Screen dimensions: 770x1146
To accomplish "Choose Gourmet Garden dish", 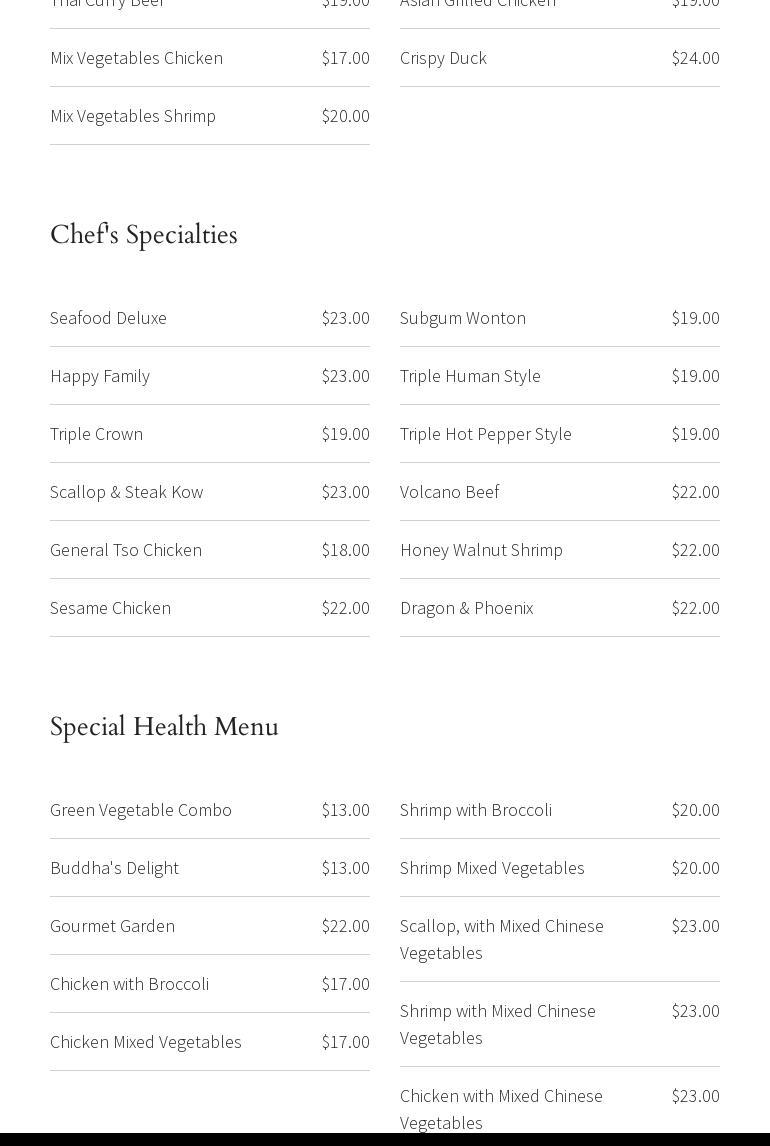I will point(113,926).
